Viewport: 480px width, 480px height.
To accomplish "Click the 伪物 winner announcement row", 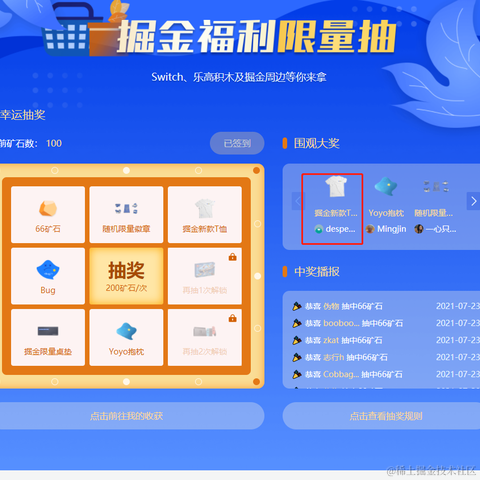I will 386,306.
